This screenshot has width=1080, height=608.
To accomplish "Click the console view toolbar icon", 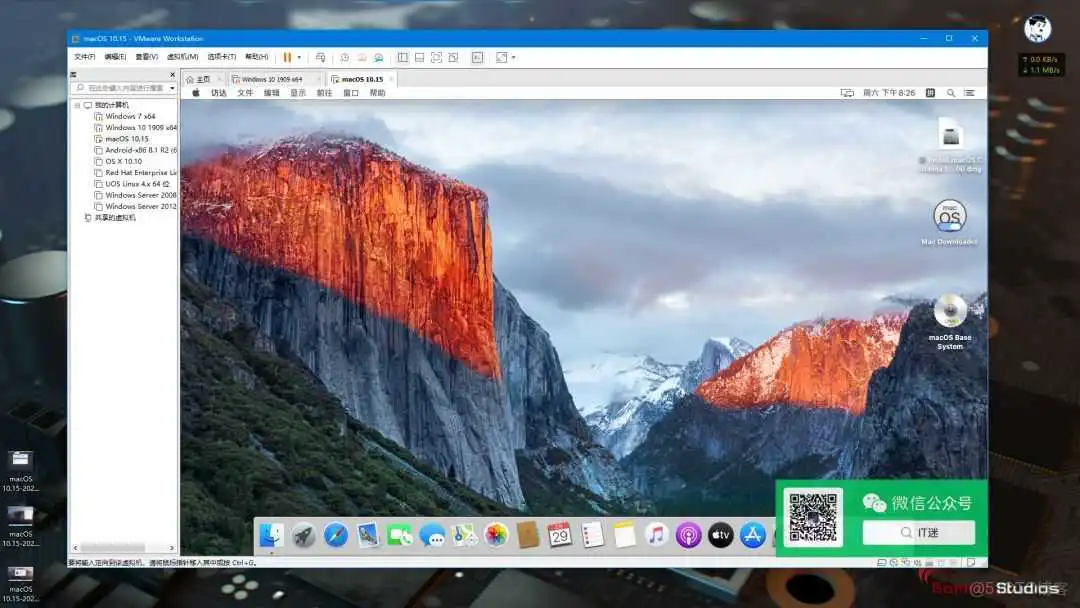I will coord(477,57).
